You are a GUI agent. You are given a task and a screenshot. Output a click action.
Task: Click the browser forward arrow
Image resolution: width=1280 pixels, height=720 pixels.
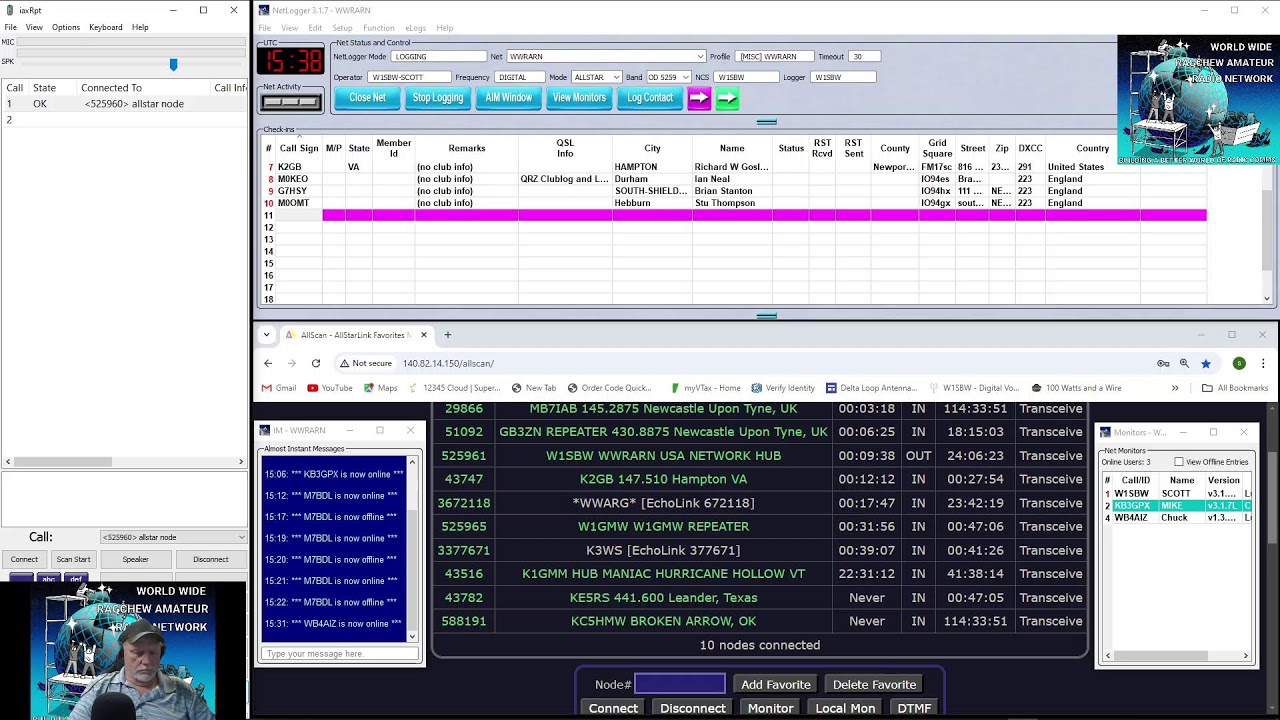(x=292, y=363)
